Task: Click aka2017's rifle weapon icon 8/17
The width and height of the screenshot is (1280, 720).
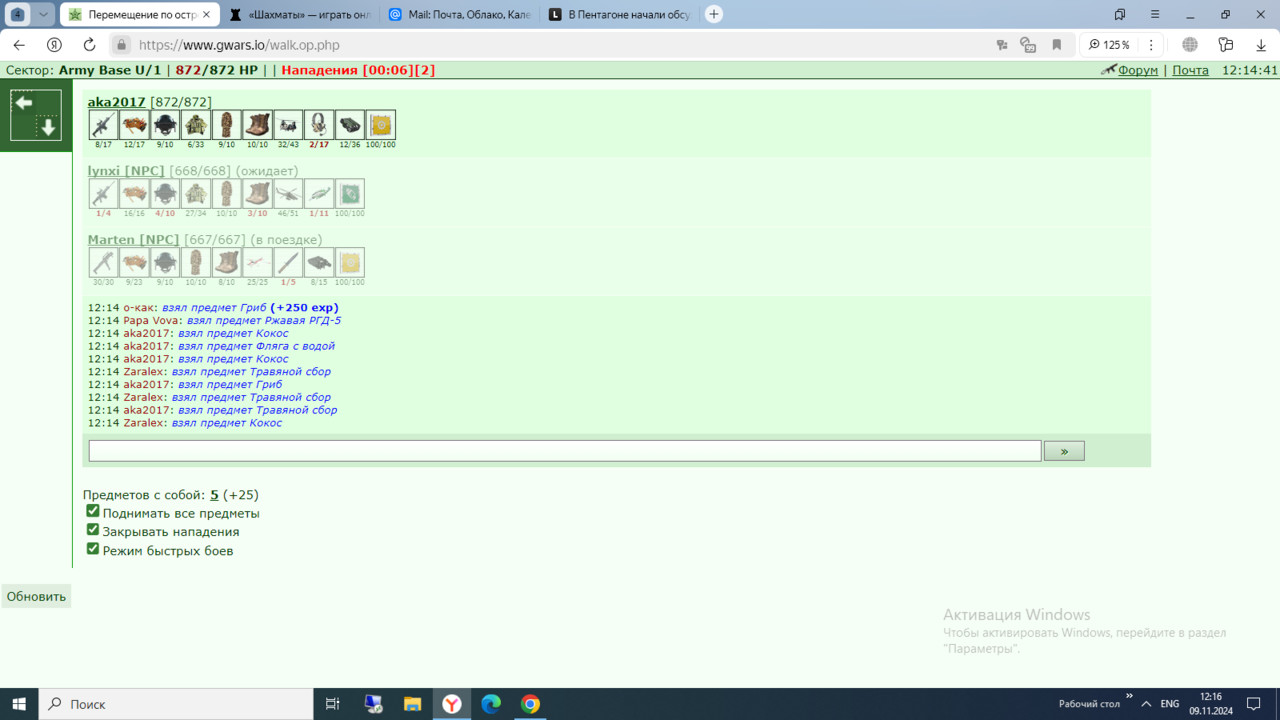Action: [x=103, y=125]
